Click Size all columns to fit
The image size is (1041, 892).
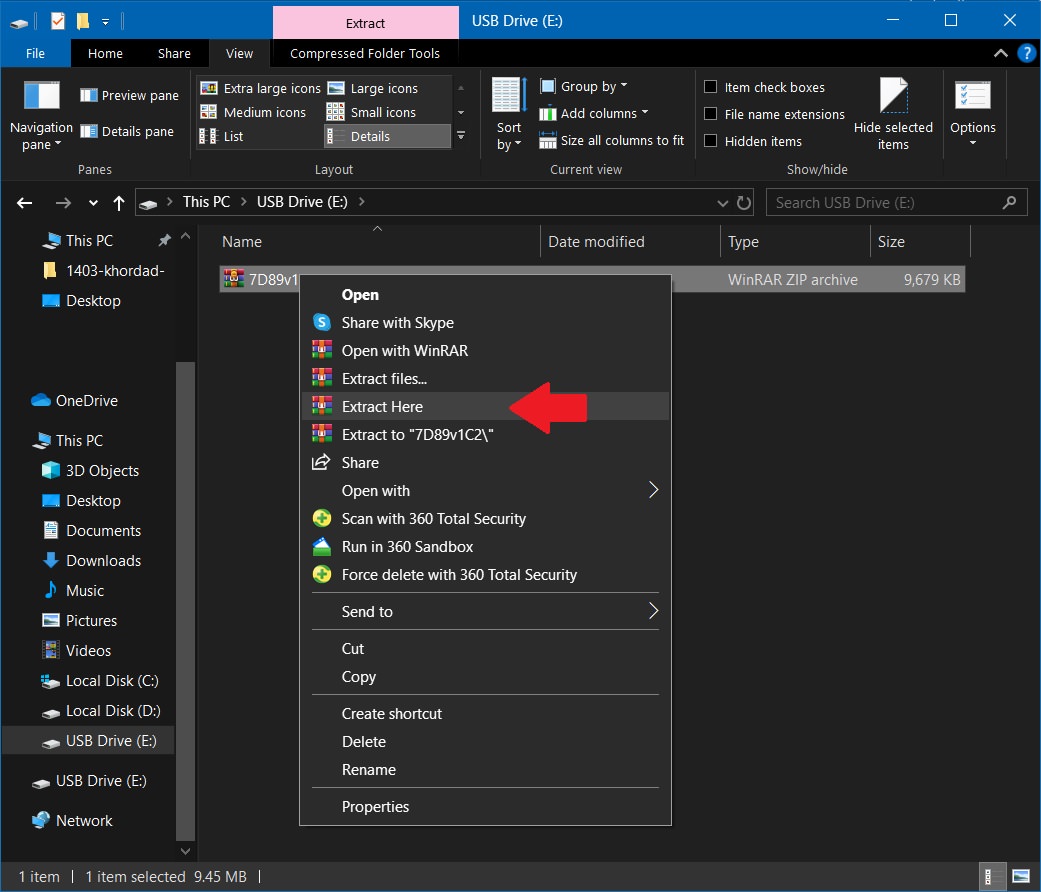[611, 141]
